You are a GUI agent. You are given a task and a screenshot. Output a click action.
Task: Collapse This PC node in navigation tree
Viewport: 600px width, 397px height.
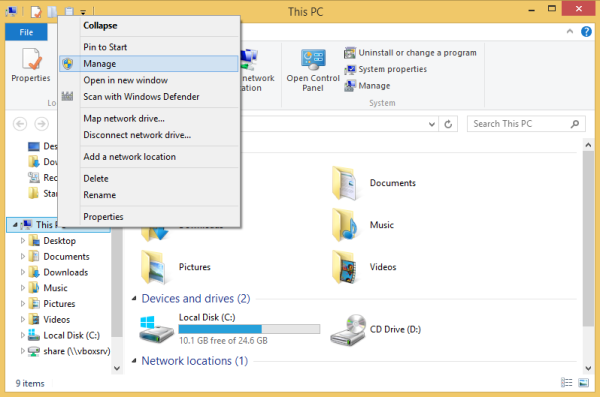pos(15,225)
